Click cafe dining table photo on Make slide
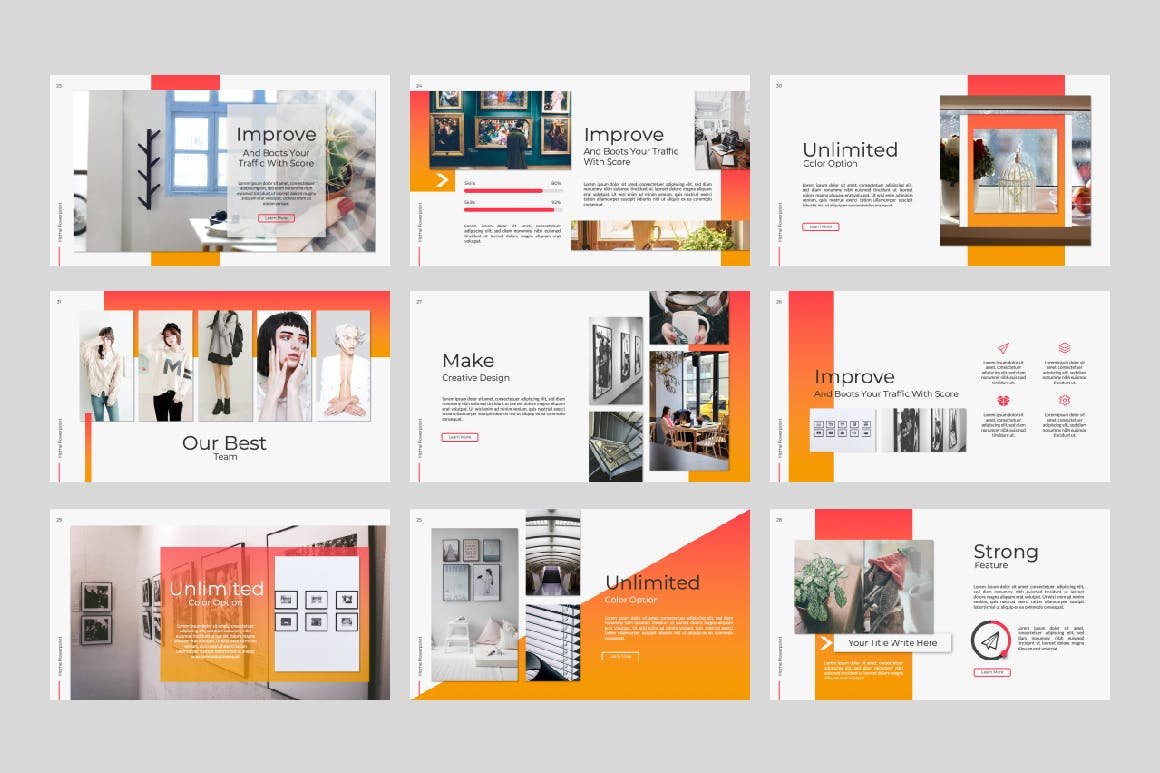This screenshot has width=1160, height=773. click(x=689, y=411)
